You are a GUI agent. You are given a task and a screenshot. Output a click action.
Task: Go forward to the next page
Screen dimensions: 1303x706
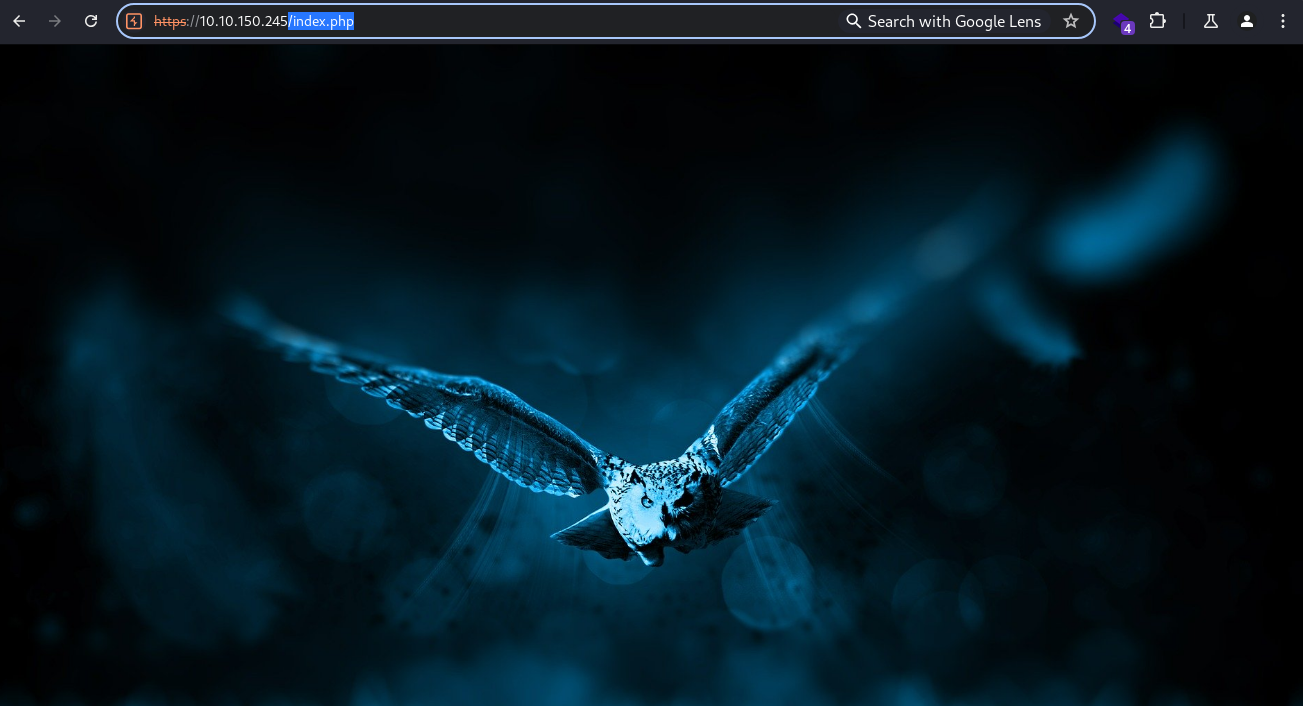pos(55,21)
